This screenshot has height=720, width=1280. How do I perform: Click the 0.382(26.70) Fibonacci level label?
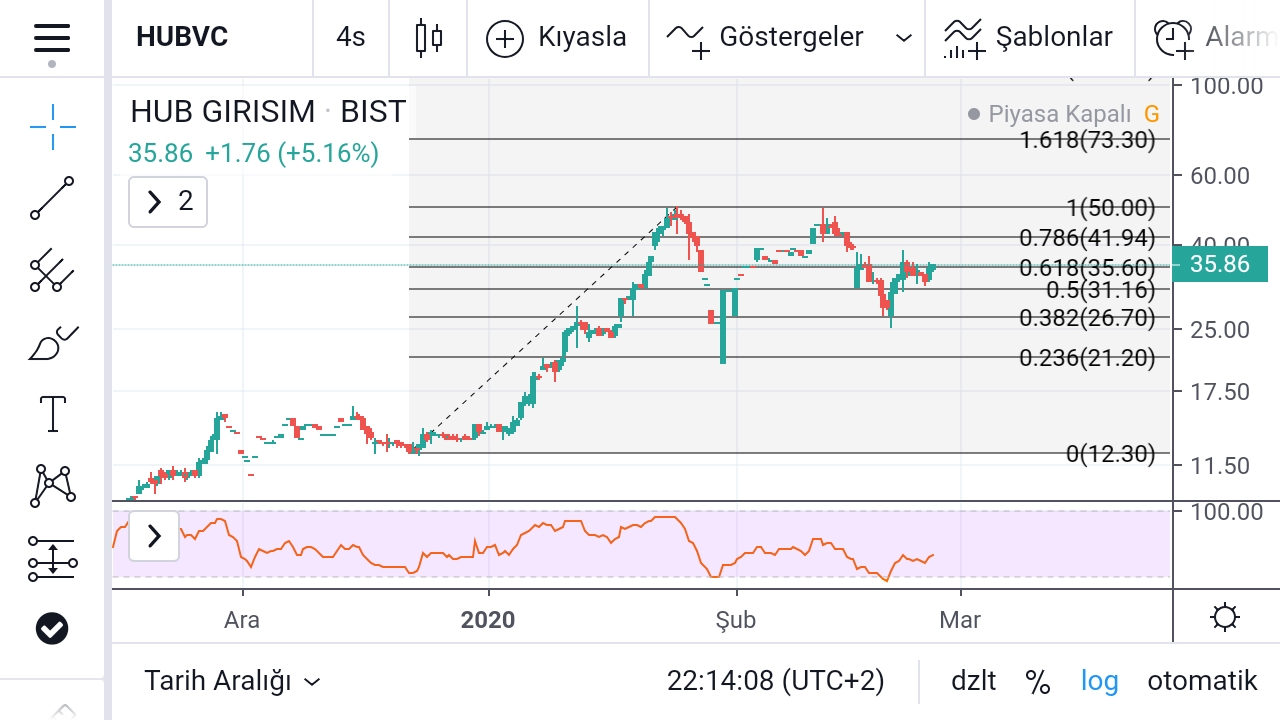(x=1087, y=318)
